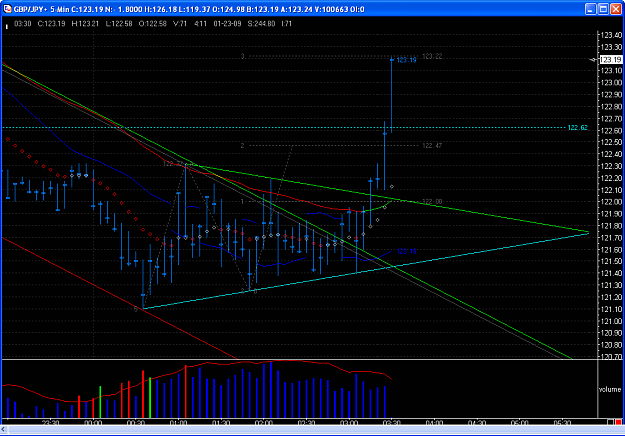Viewport: 625px width, 436px height.
Task: Click the left scroll arrow of the horizontal scrollbar
Action: pos(4,429)
